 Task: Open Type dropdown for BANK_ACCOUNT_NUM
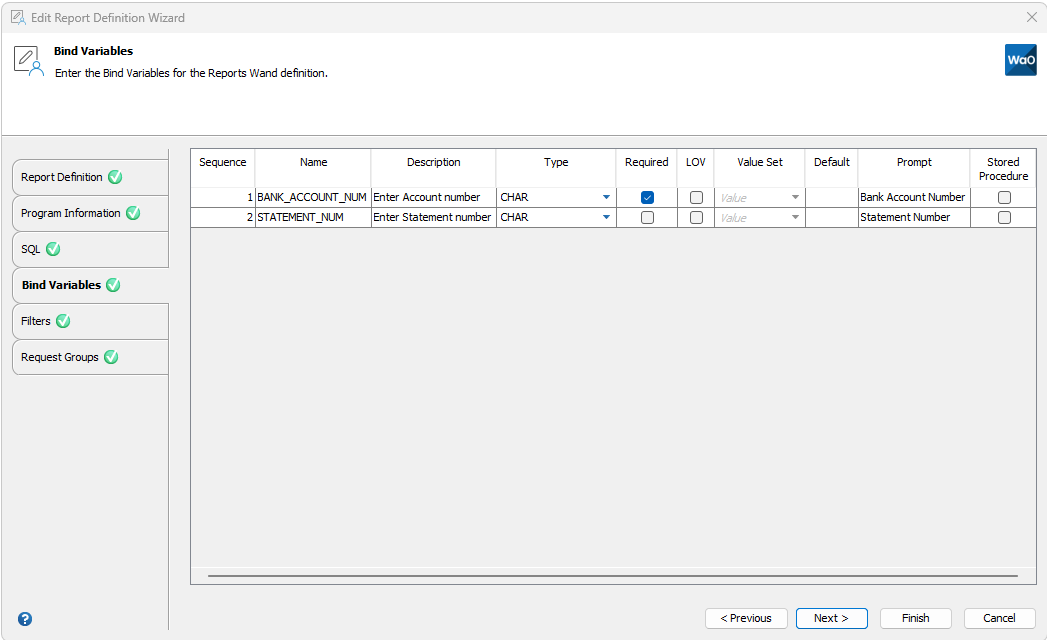point(606,198)
